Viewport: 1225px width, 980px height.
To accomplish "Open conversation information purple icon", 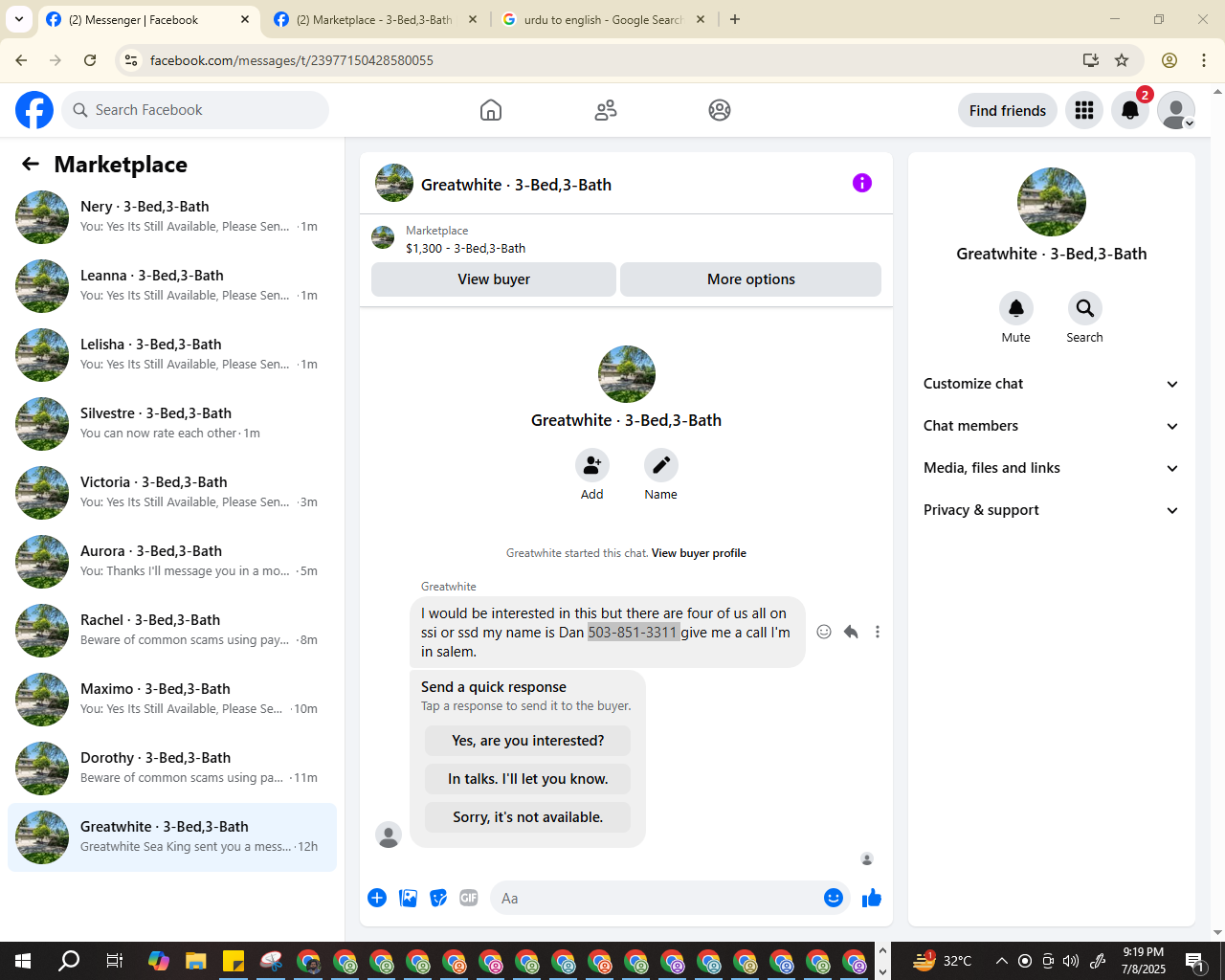I will click(x=862, y=183).
